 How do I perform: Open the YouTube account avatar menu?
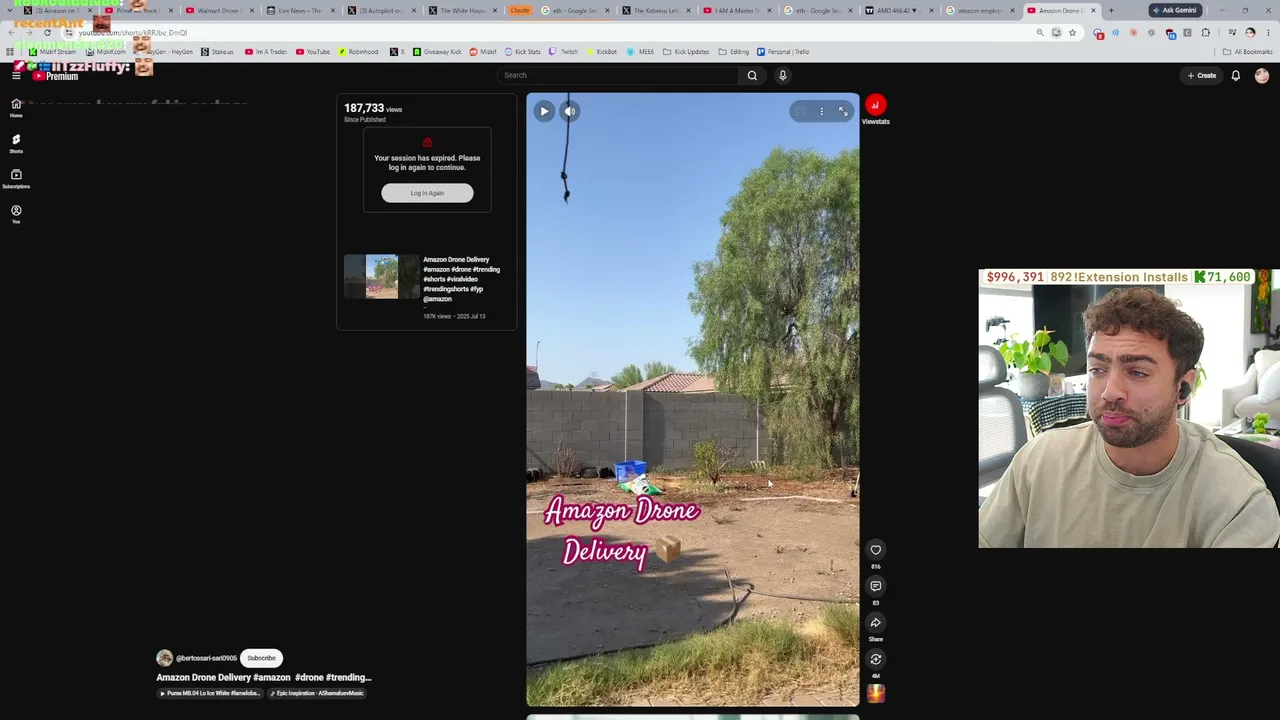pyautogui.click(x=1262, y=75)
